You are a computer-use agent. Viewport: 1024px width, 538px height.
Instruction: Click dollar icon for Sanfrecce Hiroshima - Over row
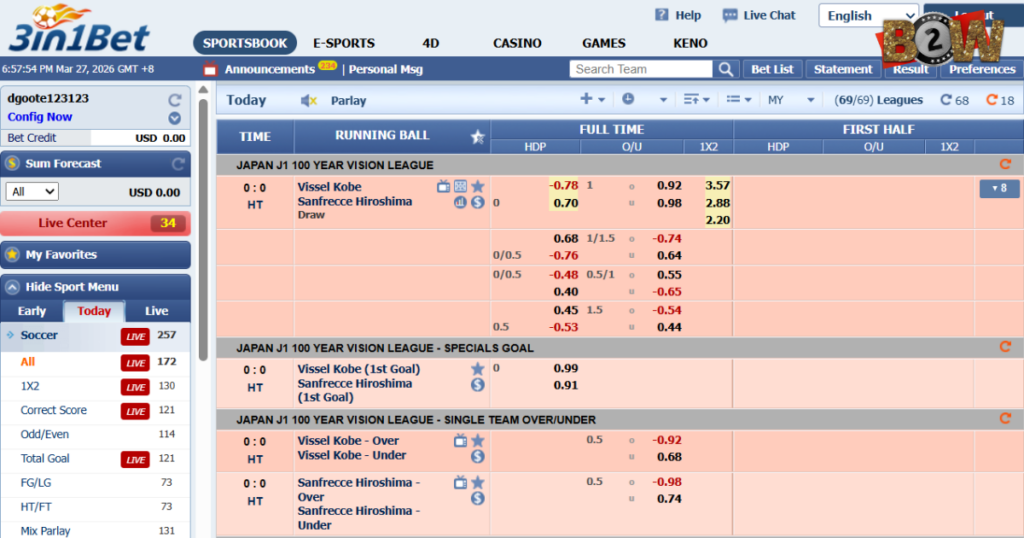478,498
